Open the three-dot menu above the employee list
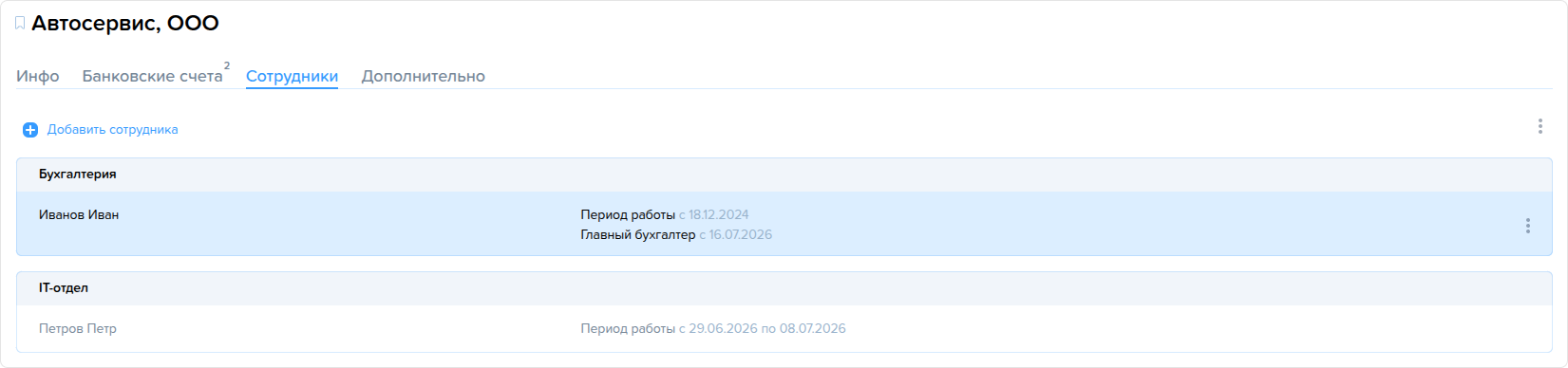Screen dimensions: 1568x368 click(1540, 126)
